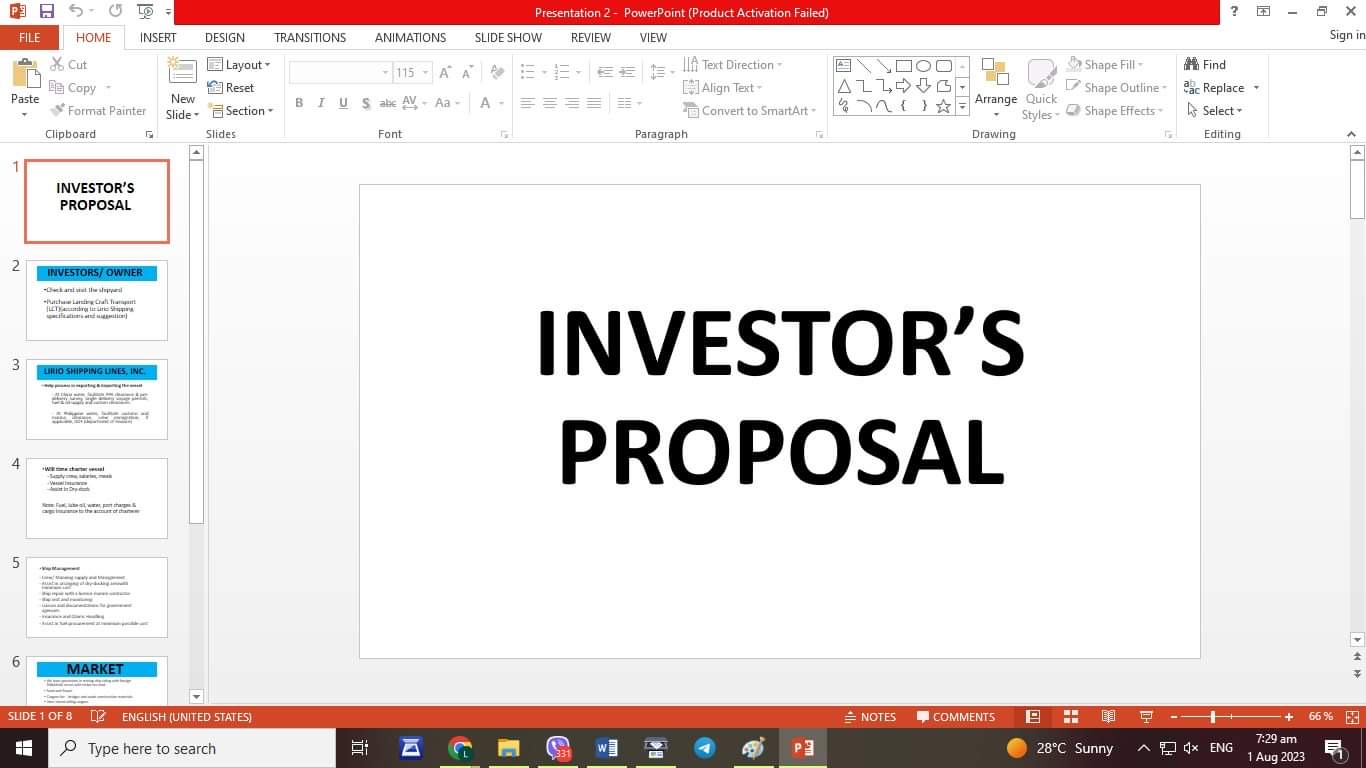Decrease the font size
Screen dimensions: 1366x768
tap(467, 73)
